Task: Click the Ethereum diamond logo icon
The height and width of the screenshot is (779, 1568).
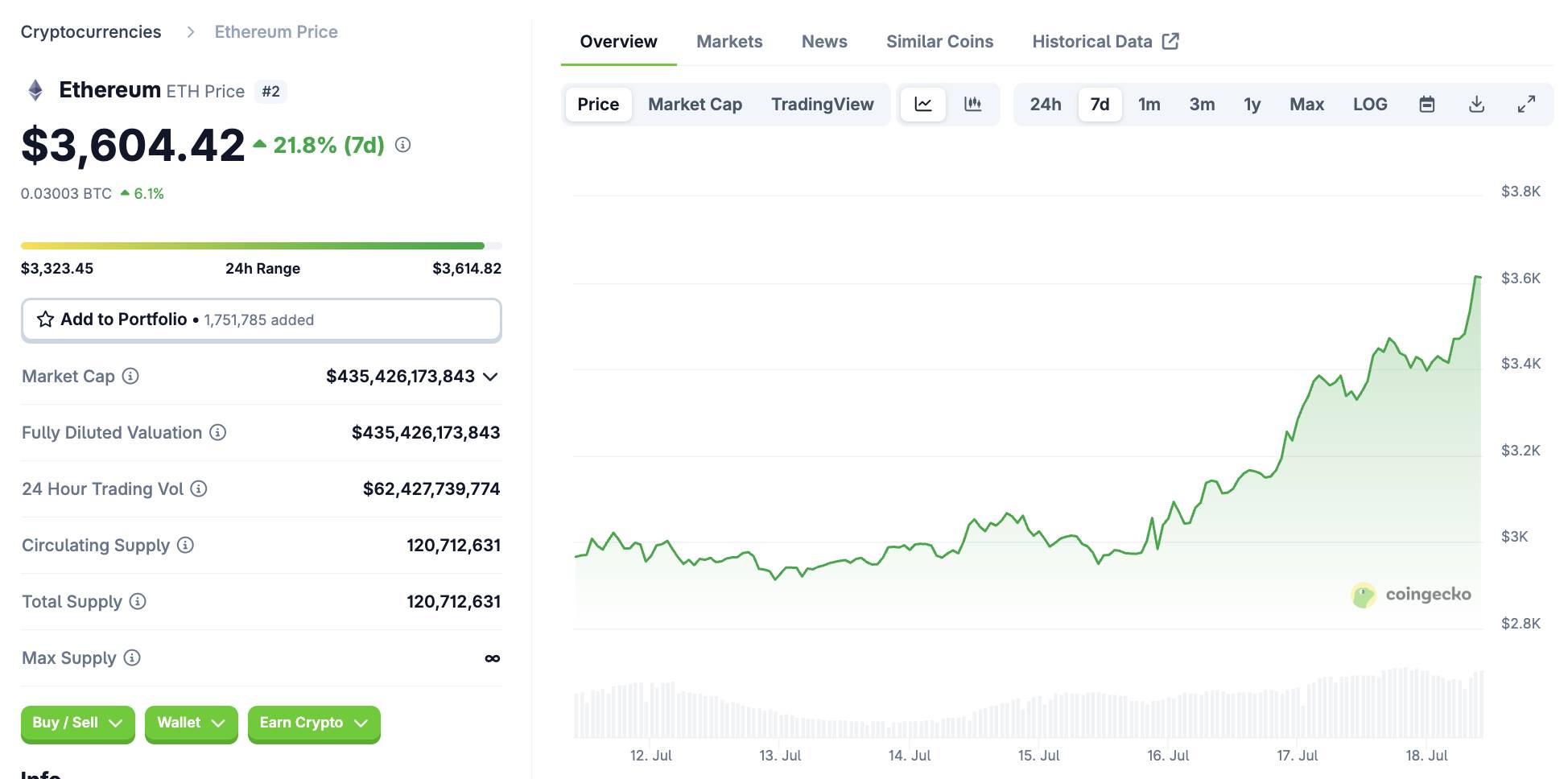Action: point(35,90)
